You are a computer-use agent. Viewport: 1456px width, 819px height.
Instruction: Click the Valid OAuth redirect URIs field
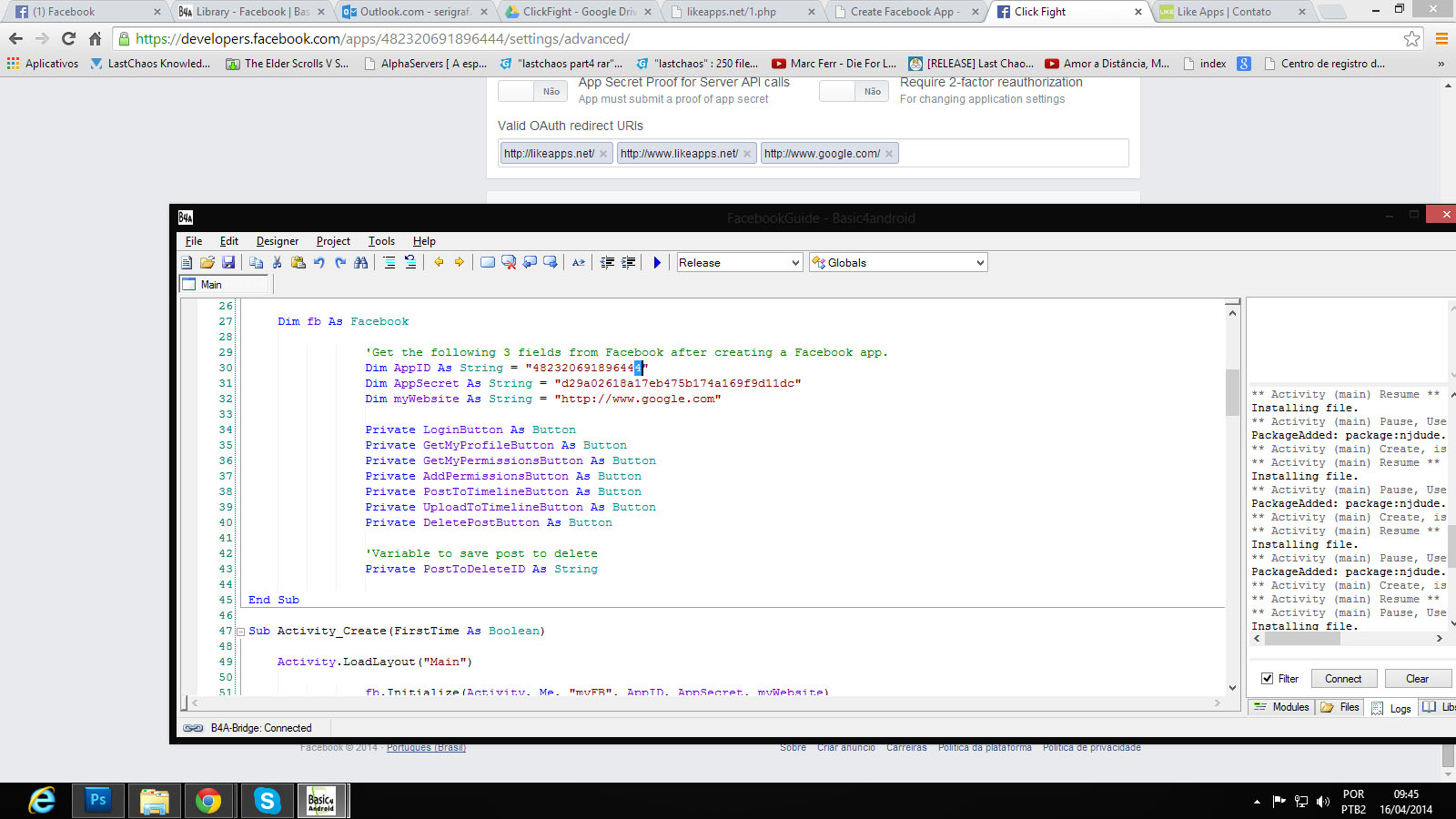[814, 153]
